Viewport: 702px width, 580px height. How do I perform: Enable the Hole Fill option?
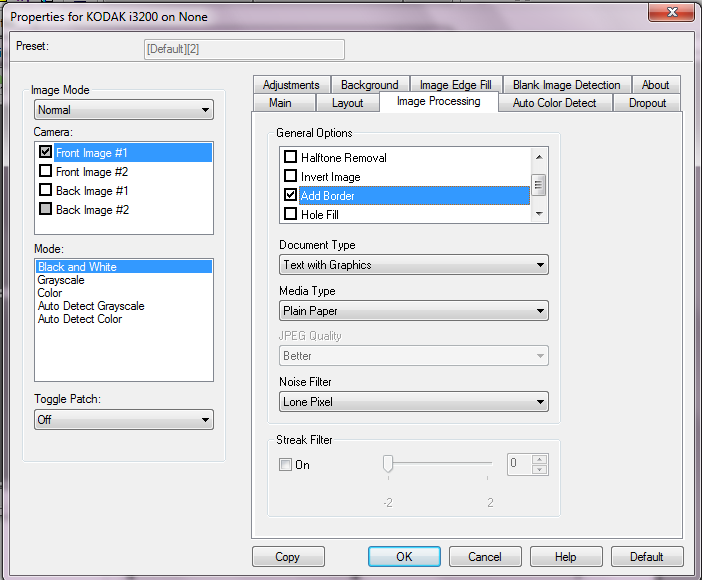[x=291, y=214]
